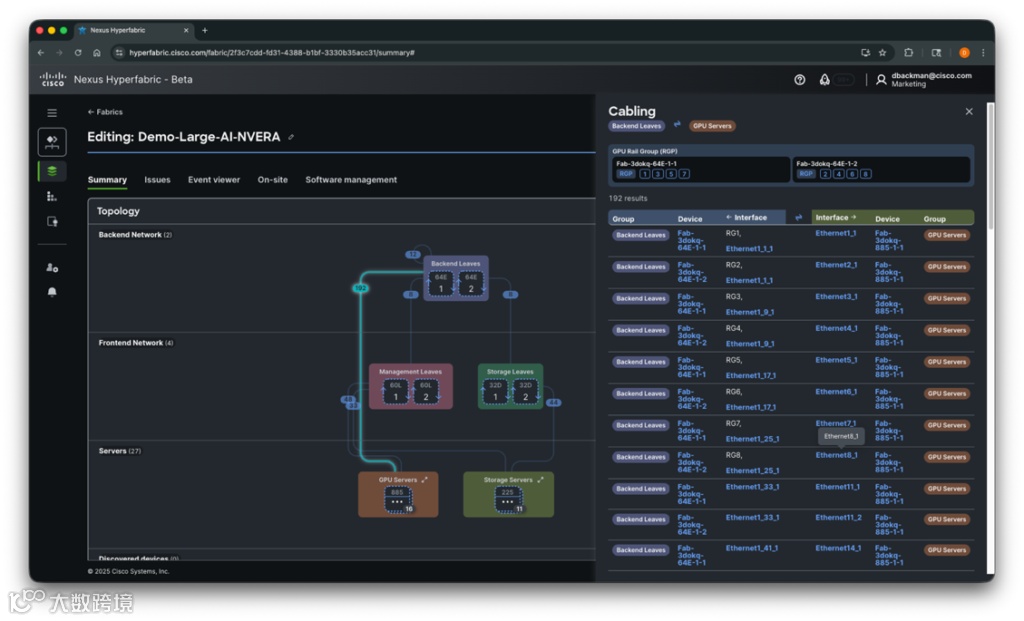The width and height of the screenshot is (1024, 621).
Task: Select the Nexus Hyperfabric browser tab
Action: (134, 30)
